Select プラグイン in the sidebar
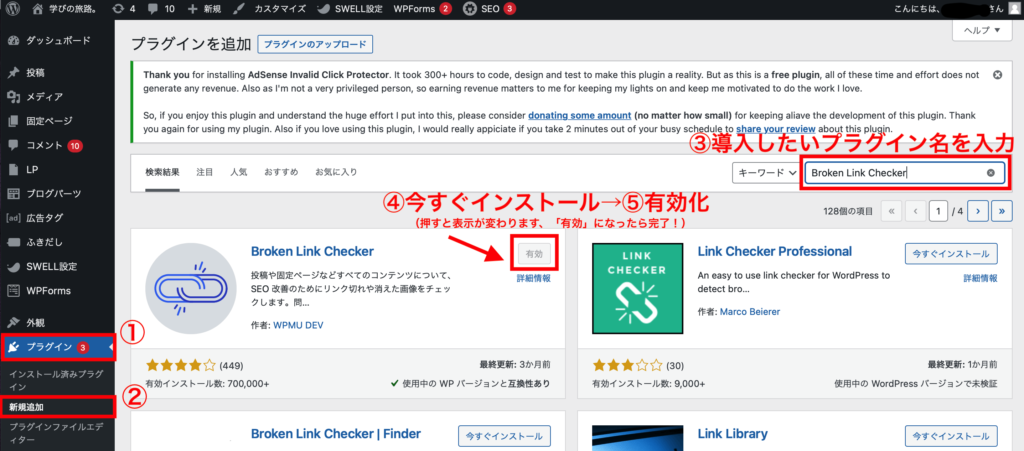 click(57, 347)
